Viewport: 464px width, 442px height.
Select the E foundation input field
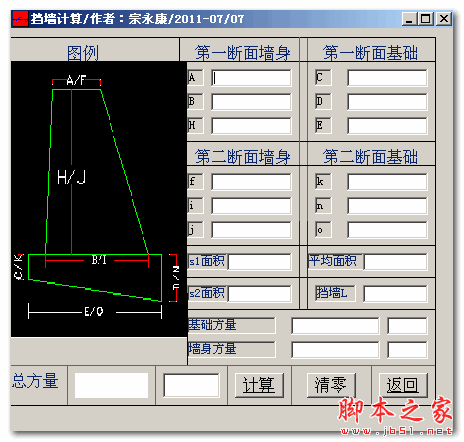click(387, 126)
